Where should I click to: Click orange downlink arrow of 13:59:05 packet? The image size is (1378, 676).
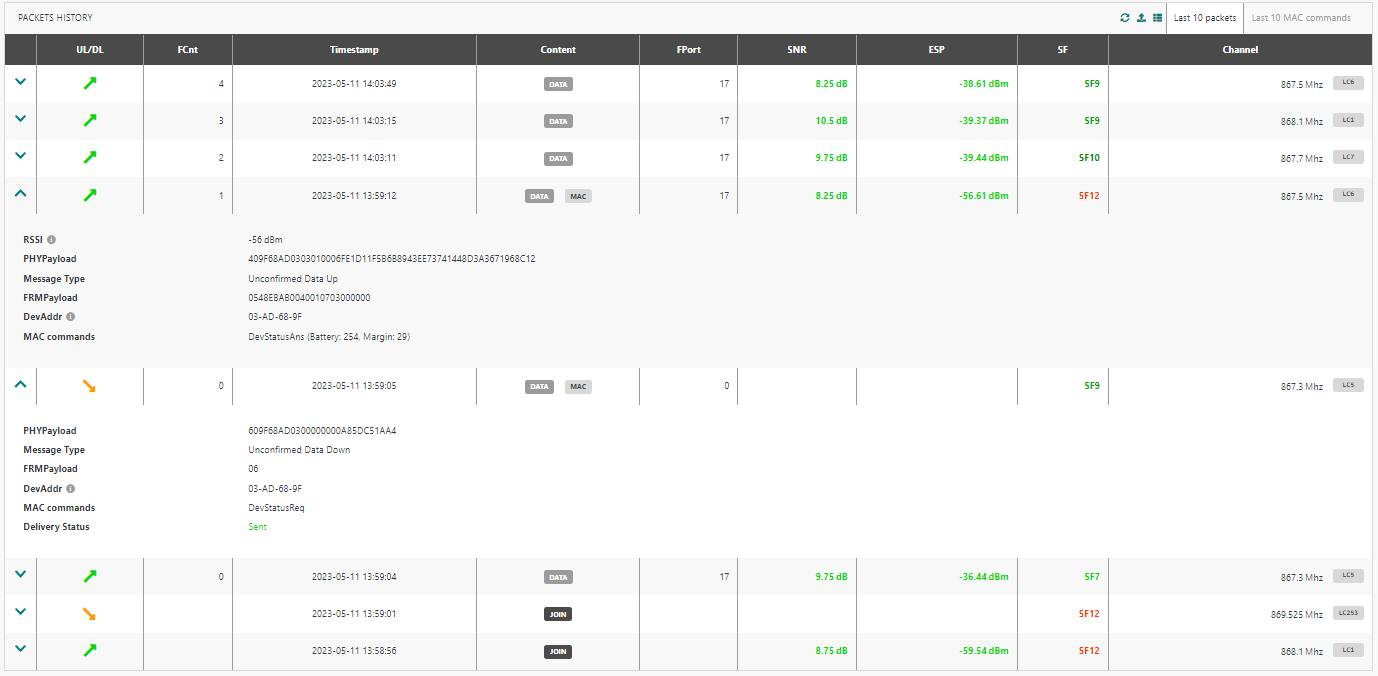point(90,386)
